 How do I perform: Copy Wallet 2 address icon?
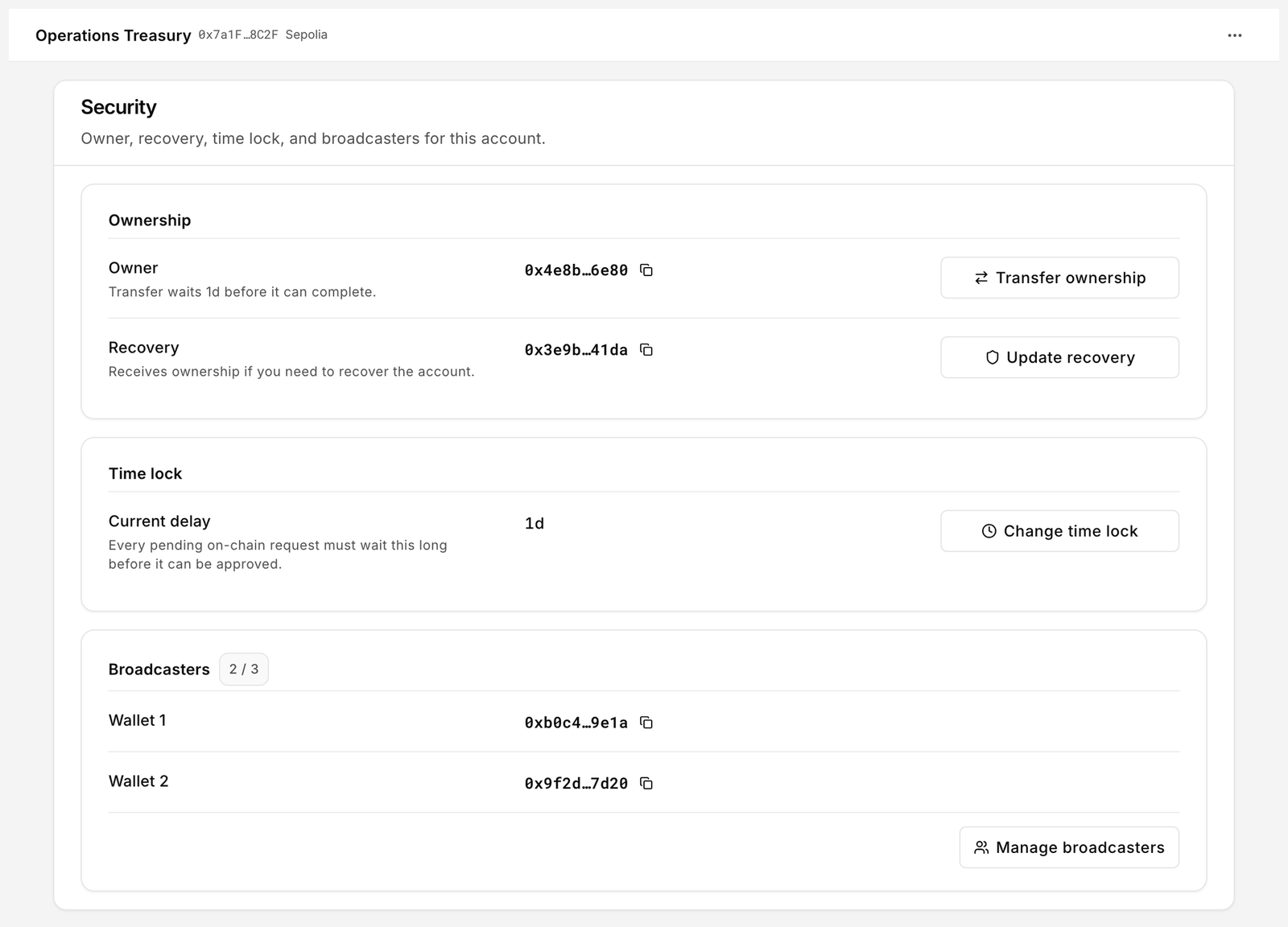(x=646, y=784)
